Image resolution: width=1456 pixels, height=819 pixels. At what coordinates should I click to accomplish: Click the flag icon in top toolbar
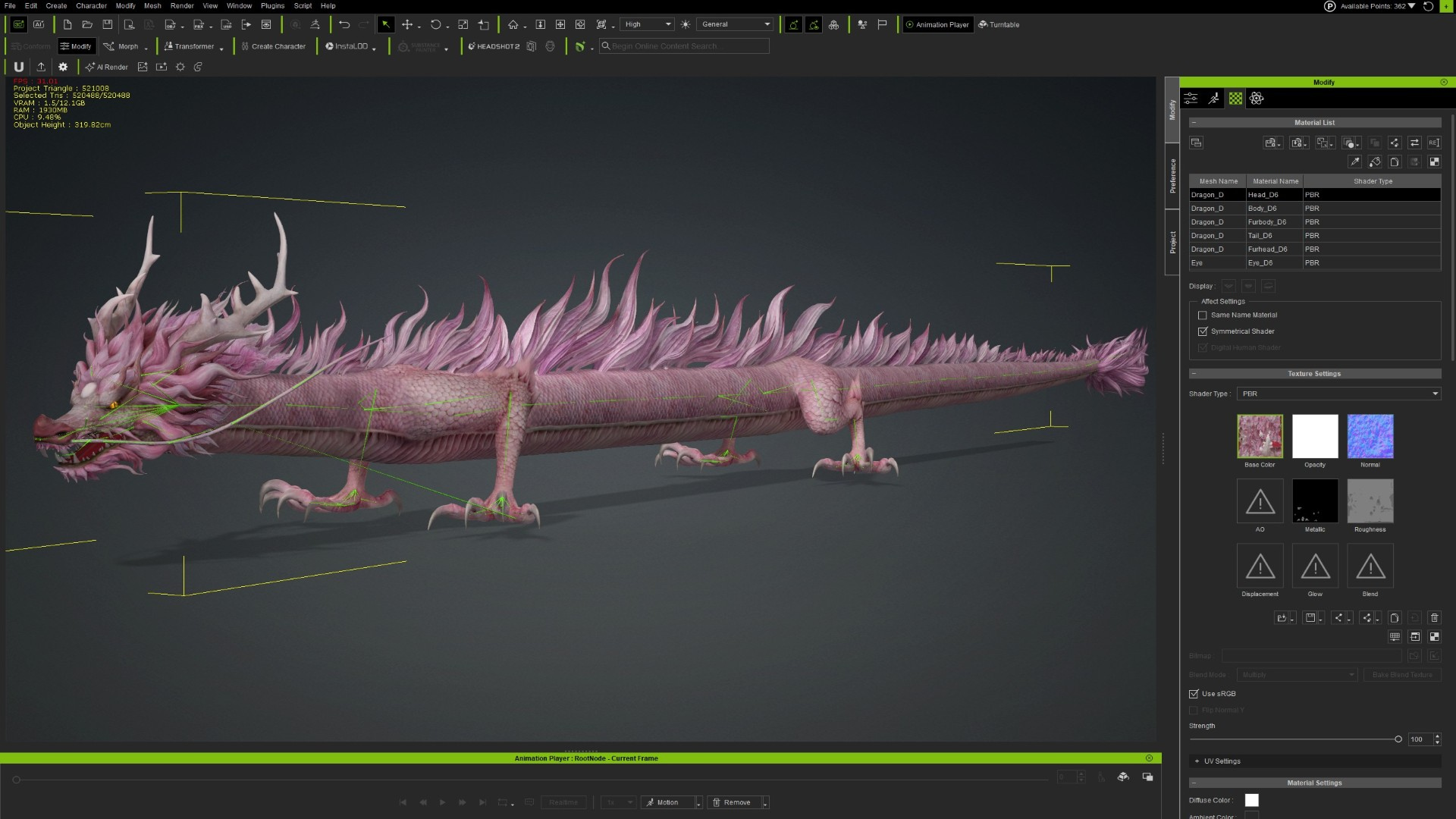click(882, 24)
